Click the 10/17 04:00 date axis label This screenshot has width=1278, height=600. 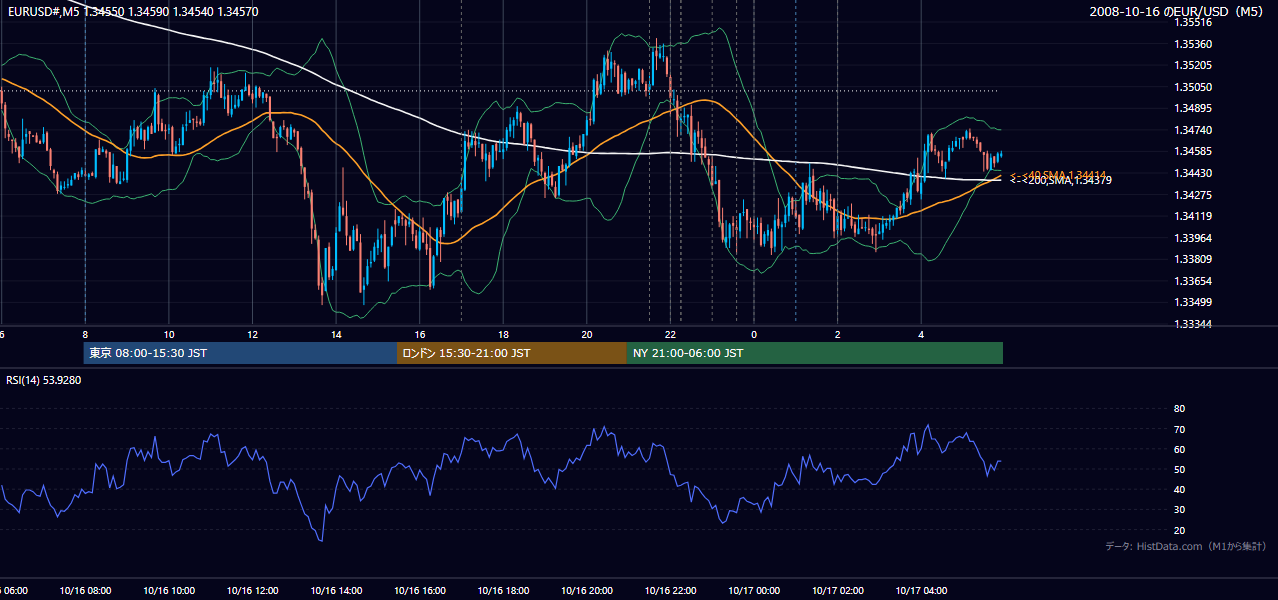point(921,591)
